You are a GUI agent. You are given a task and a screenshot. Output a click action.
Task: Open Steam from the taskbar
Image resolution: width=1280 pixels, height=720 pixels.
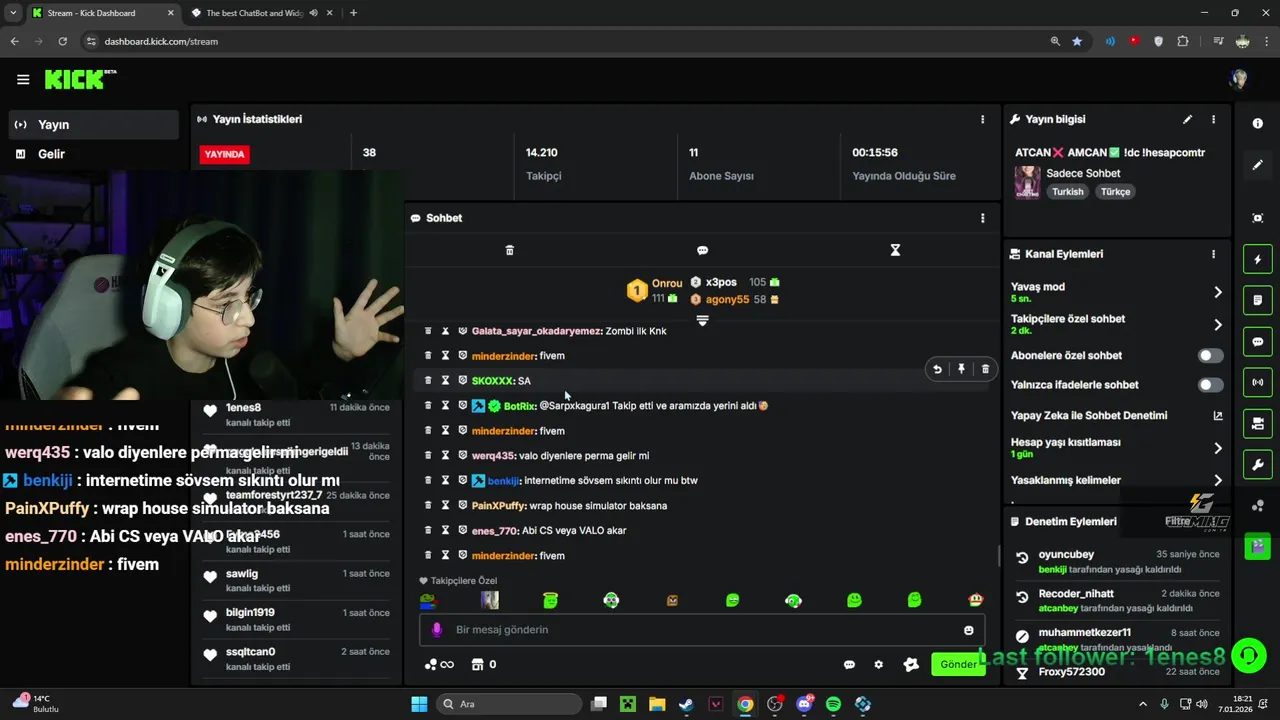[x=686, y=704]
